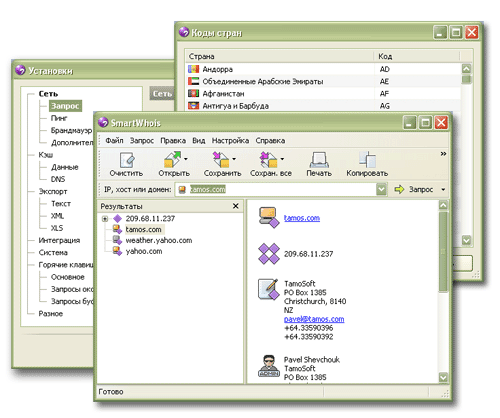Open the tamos.com hyperlink
This screenshot has height=418, width=500.
pos(302,218)
